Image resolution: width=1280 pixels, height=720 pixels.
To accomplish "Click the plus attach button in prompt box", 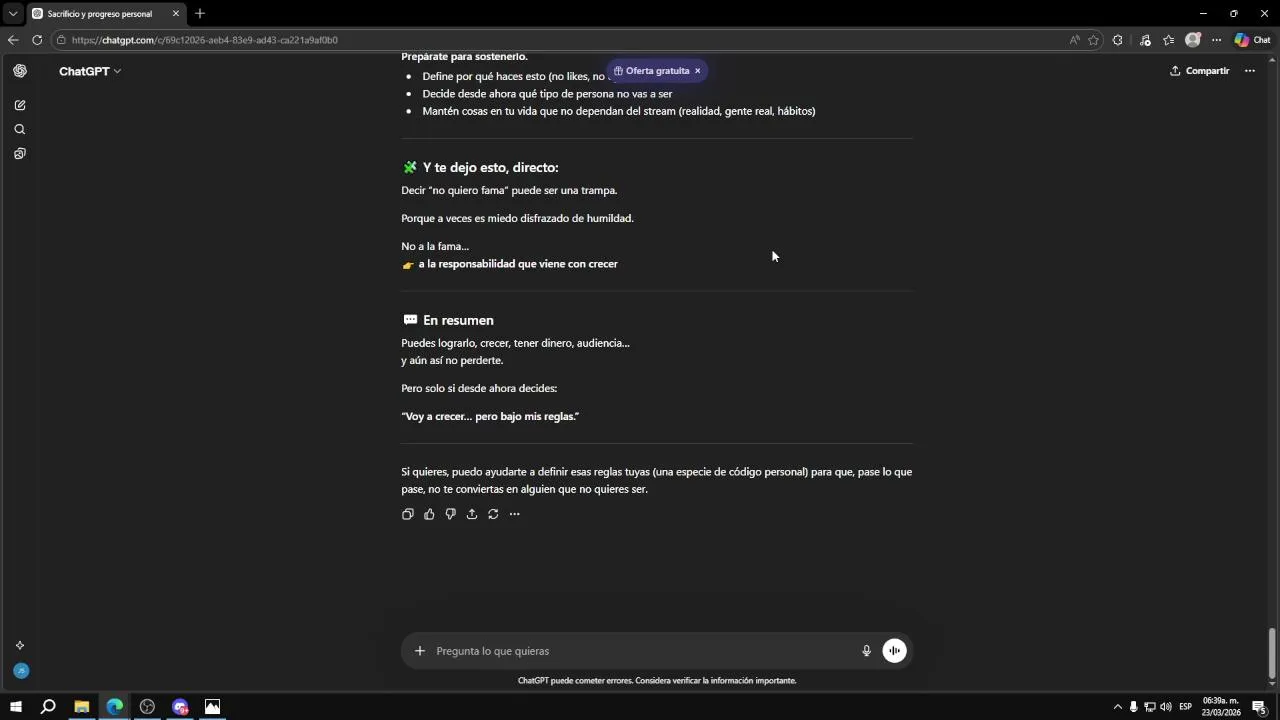I will click(x=420, y=651).
